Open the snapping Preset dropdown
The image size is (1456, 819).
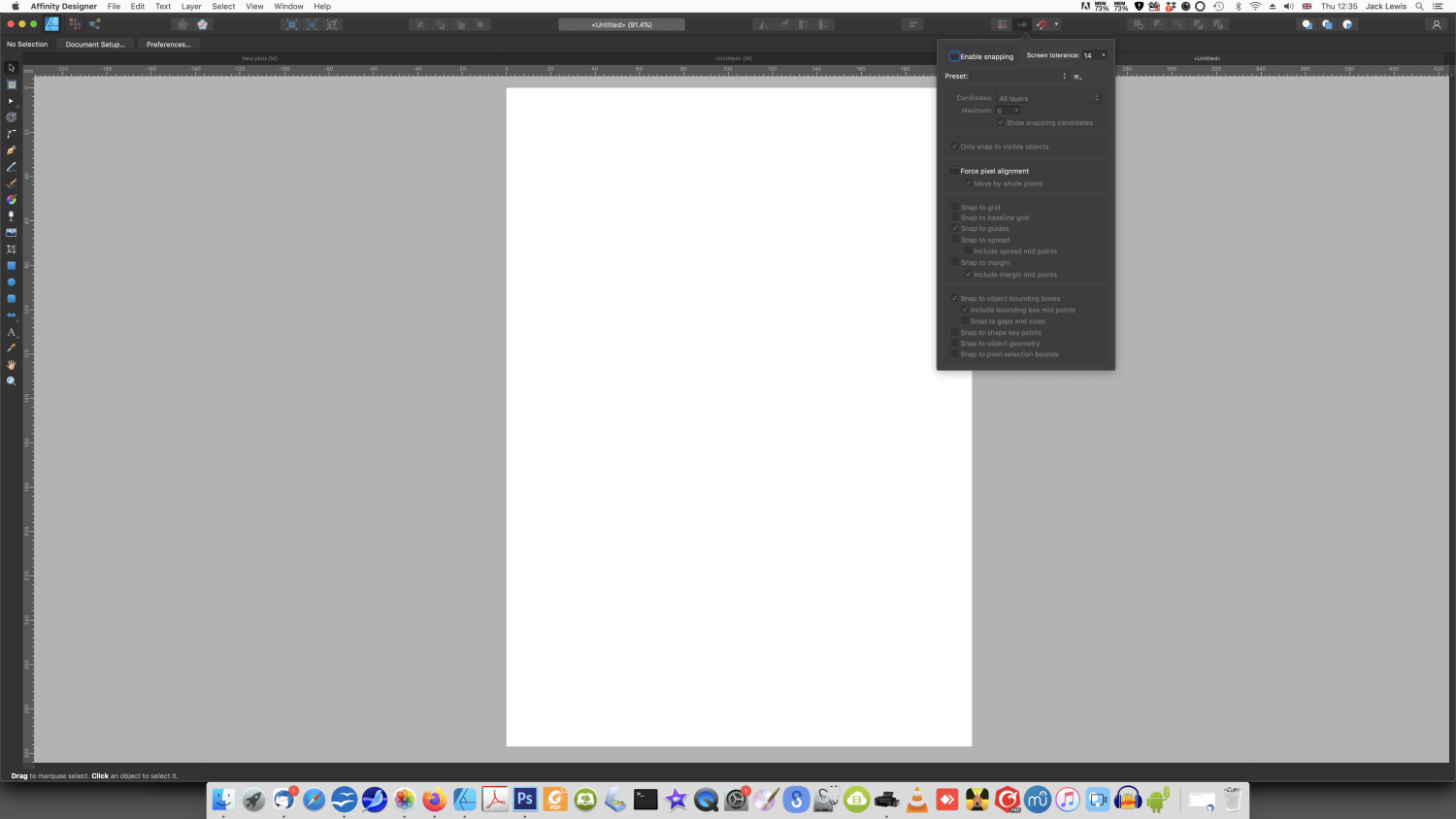(1063, 76)
